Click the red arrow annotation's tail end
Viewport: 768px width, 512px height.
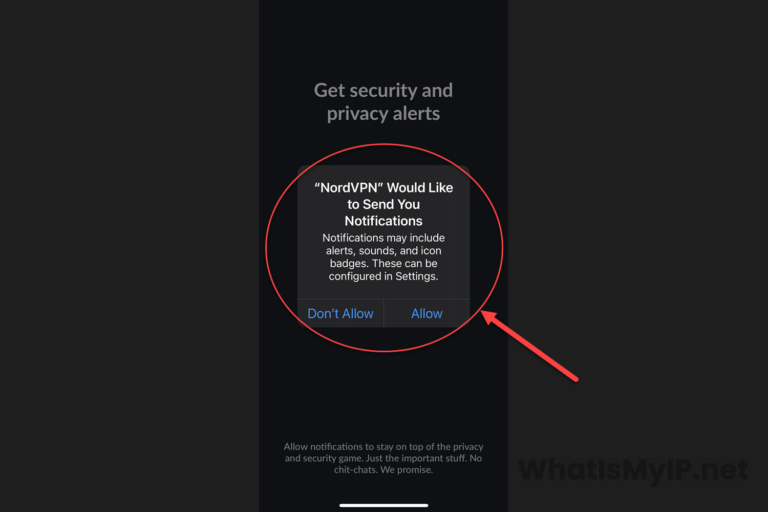point(574,378)
